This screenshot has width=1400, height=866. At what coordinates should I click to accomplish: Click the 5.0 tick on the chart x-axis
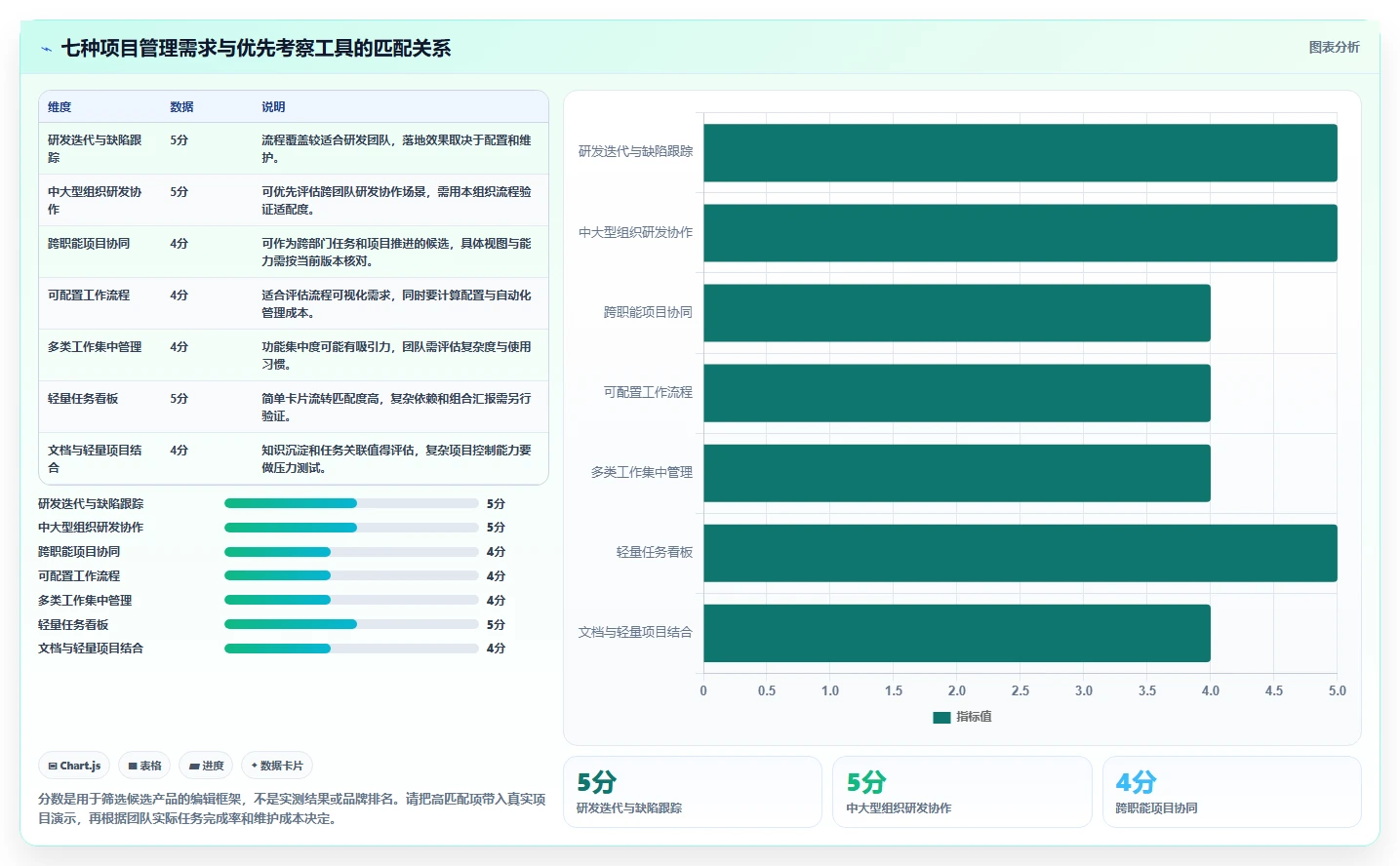click(x=1337, y=690)
